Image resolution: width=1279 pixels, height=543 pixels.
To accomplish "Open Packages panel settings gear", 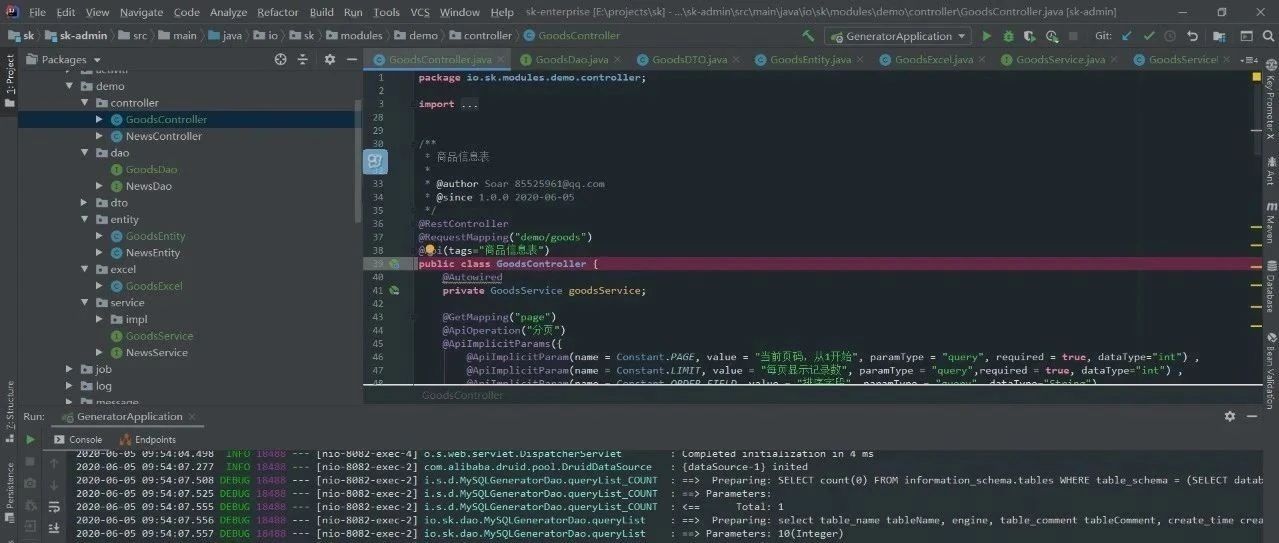I will click(x=330, y=59).
